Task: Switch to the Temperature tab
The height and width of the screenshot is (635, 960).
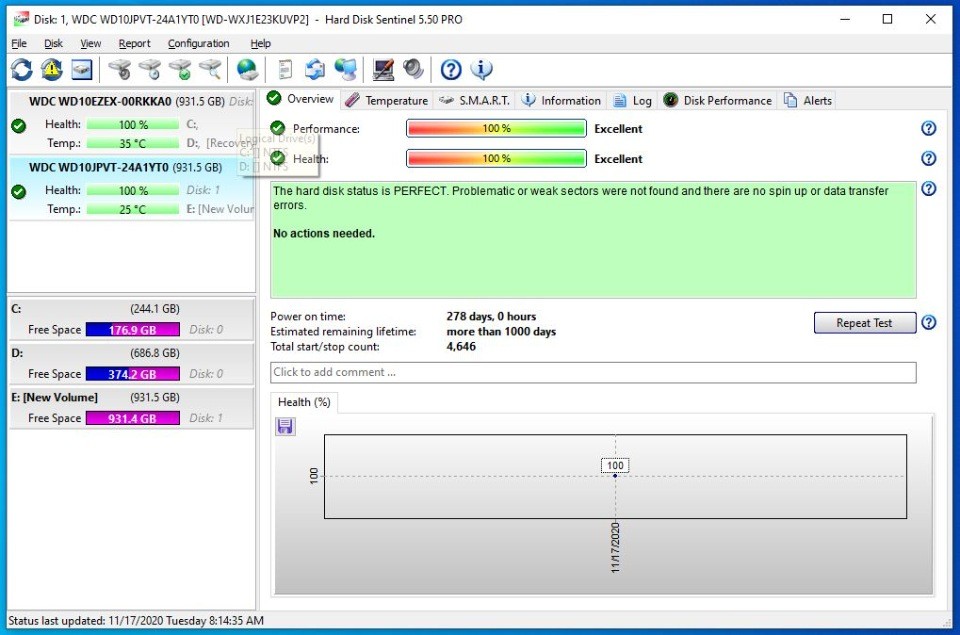Action: pyautogui.click(x=387, y=100)
